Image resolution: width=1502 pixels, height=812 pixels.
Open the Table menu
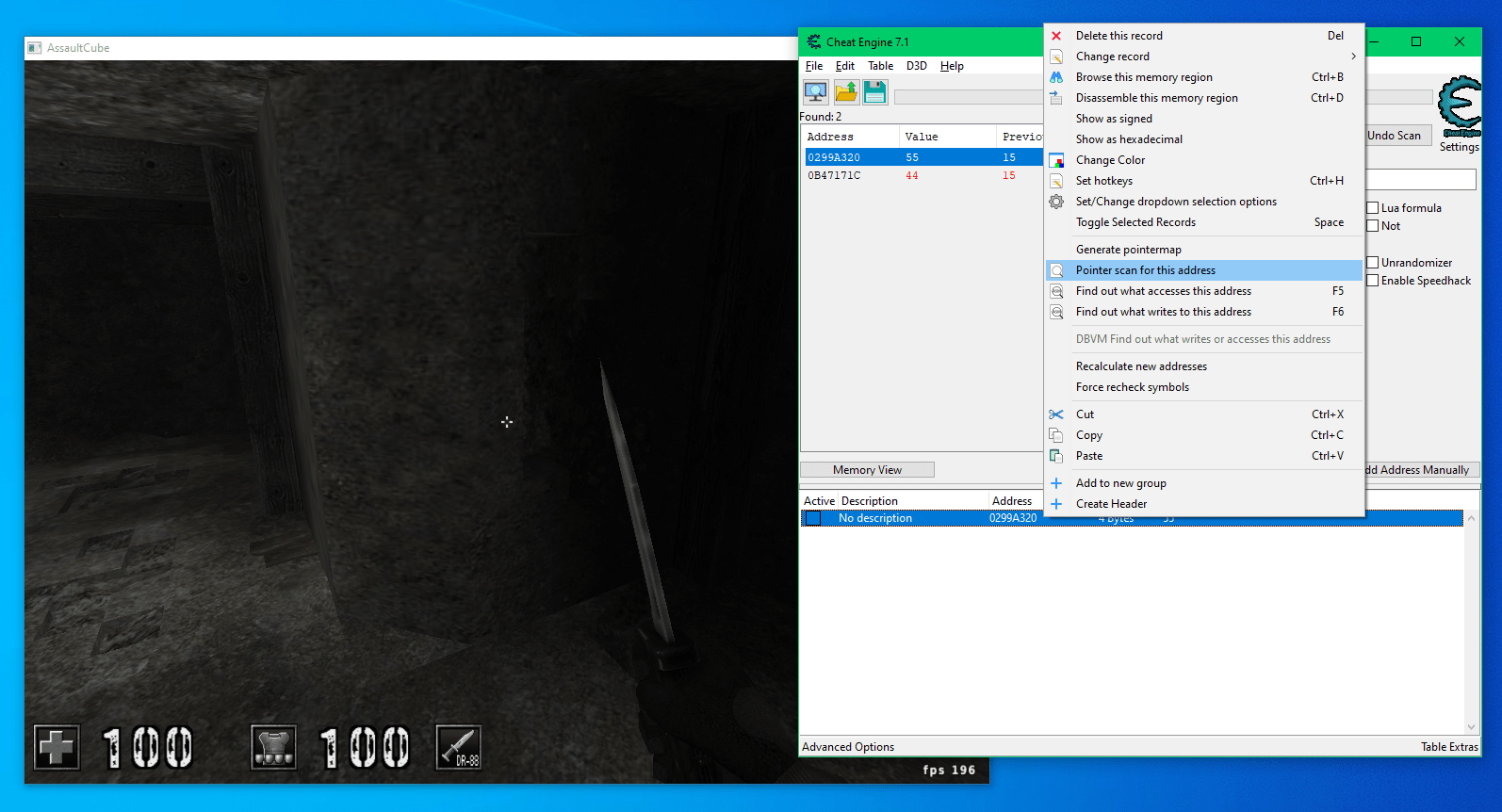tap(881, 66)
